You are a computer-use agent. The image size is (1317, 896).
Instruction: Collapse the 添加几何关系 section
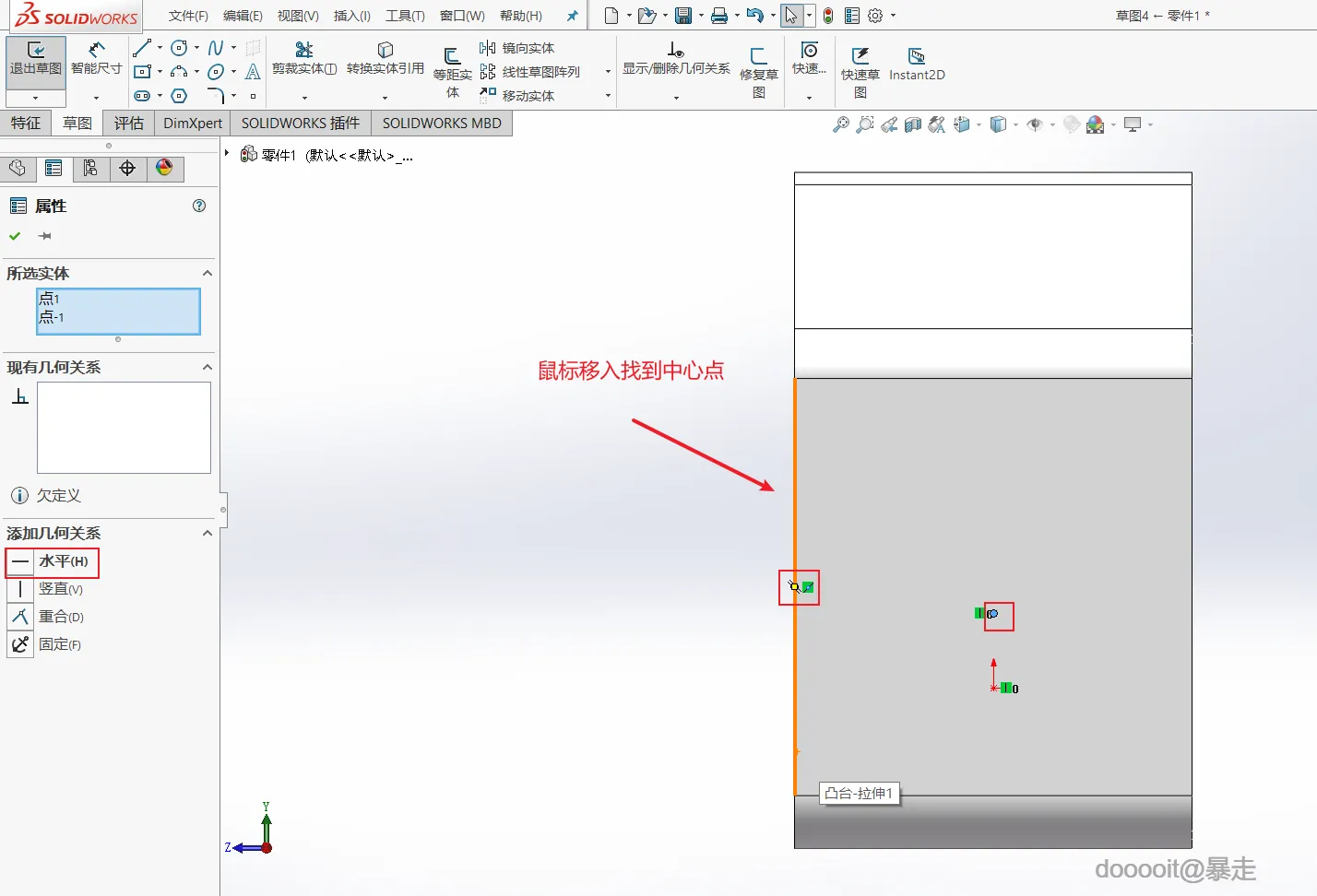[208, 533]
